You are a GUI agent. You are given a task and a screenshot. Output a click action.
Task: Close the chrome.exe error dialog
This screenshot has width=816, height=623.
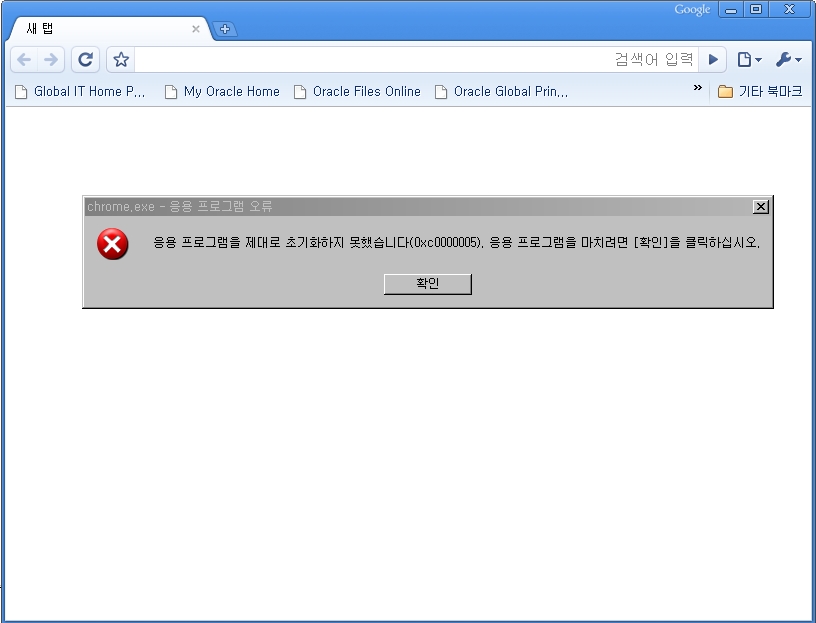click(760, 207)
